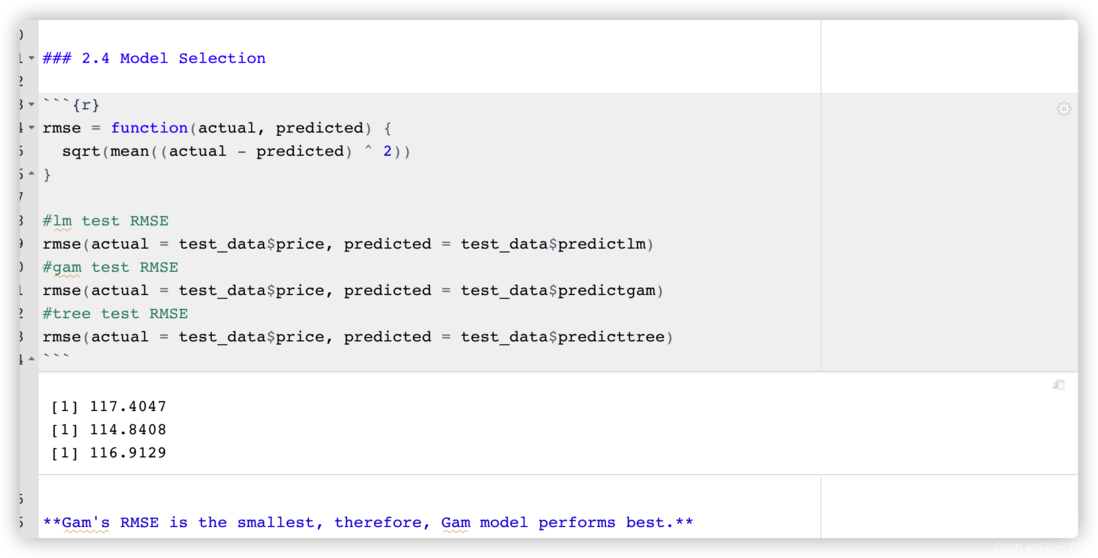Click fold arrow beside closing brace

32,174
